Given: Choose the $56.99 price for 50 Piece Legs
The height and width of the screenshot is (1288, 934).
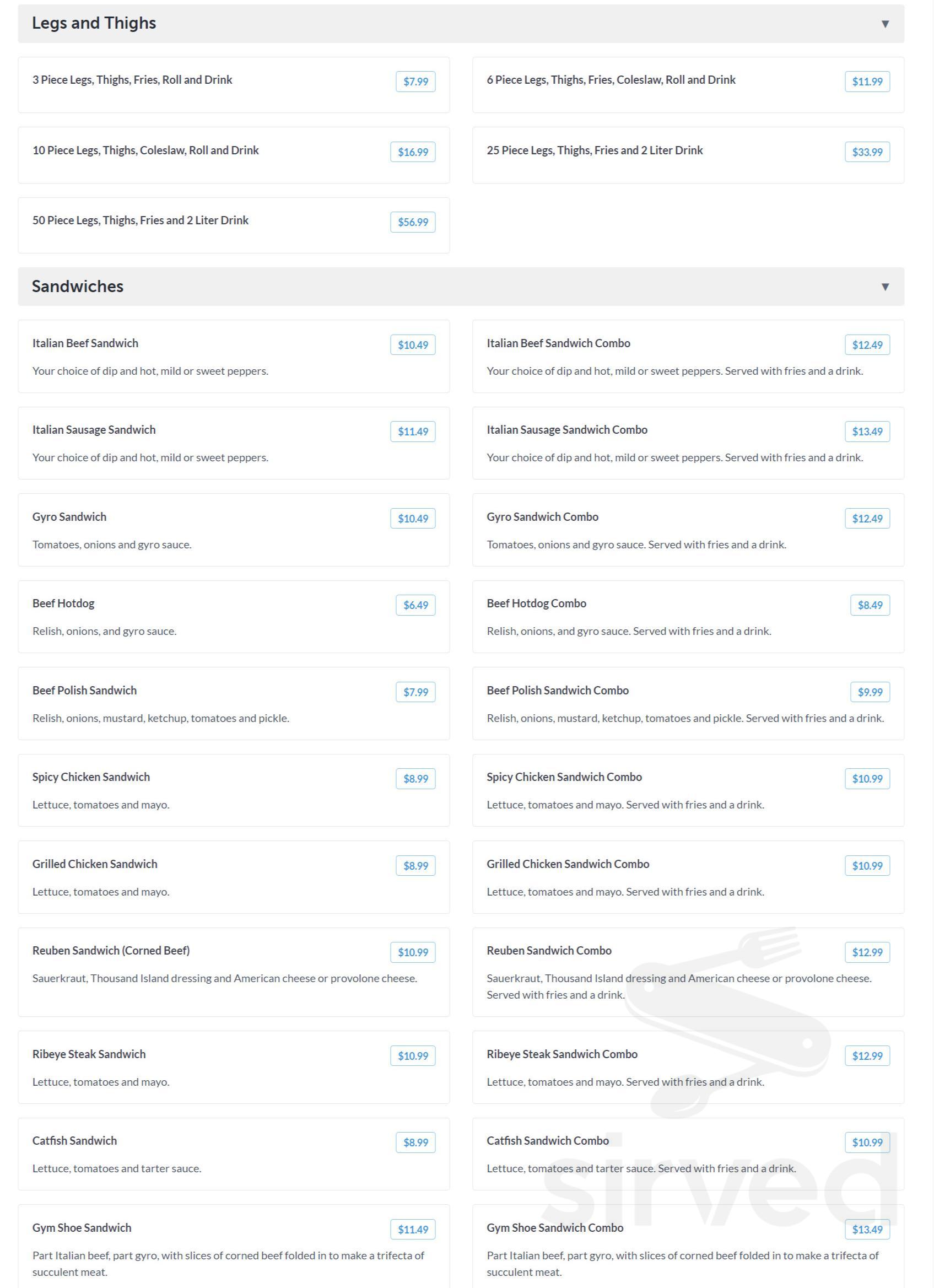Looking at the screenshot, I should click(413, 222).
